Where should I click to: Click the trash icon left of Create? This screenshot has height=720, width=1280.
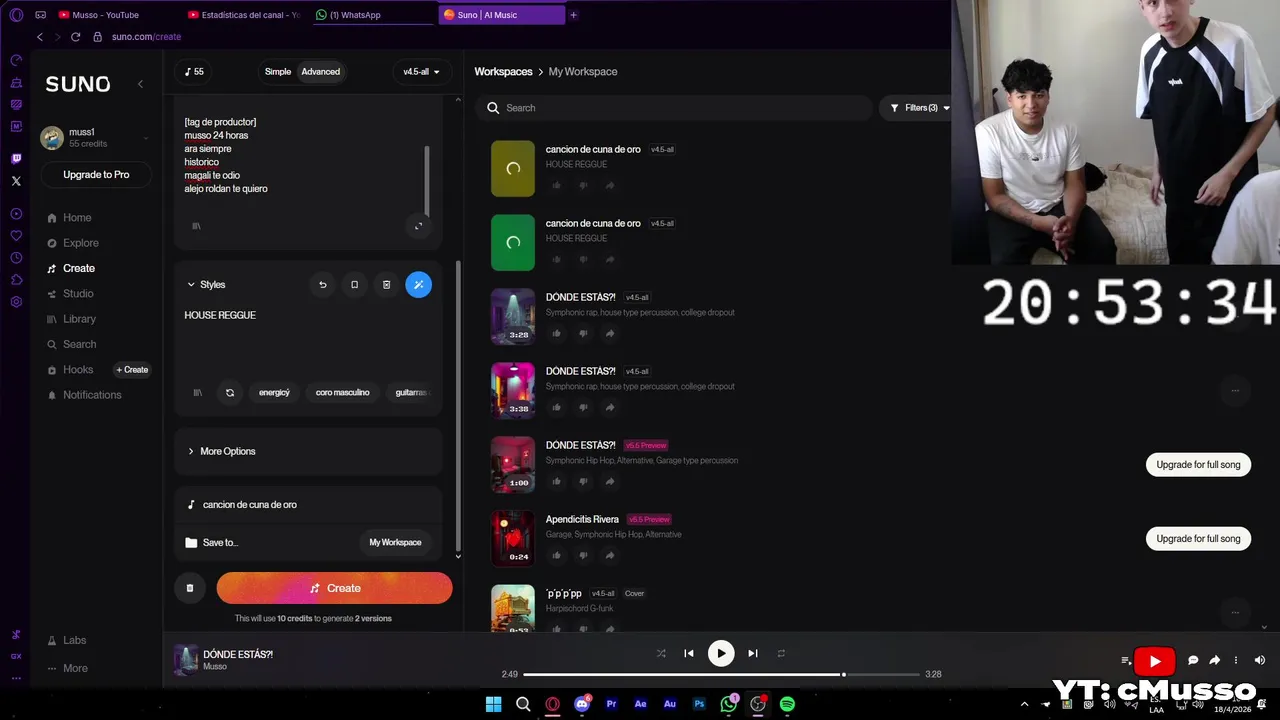point(190,588)
